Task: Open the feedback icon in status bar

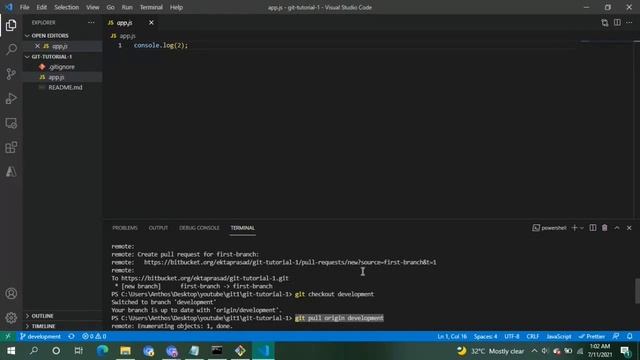Action: tap(616, 336)
